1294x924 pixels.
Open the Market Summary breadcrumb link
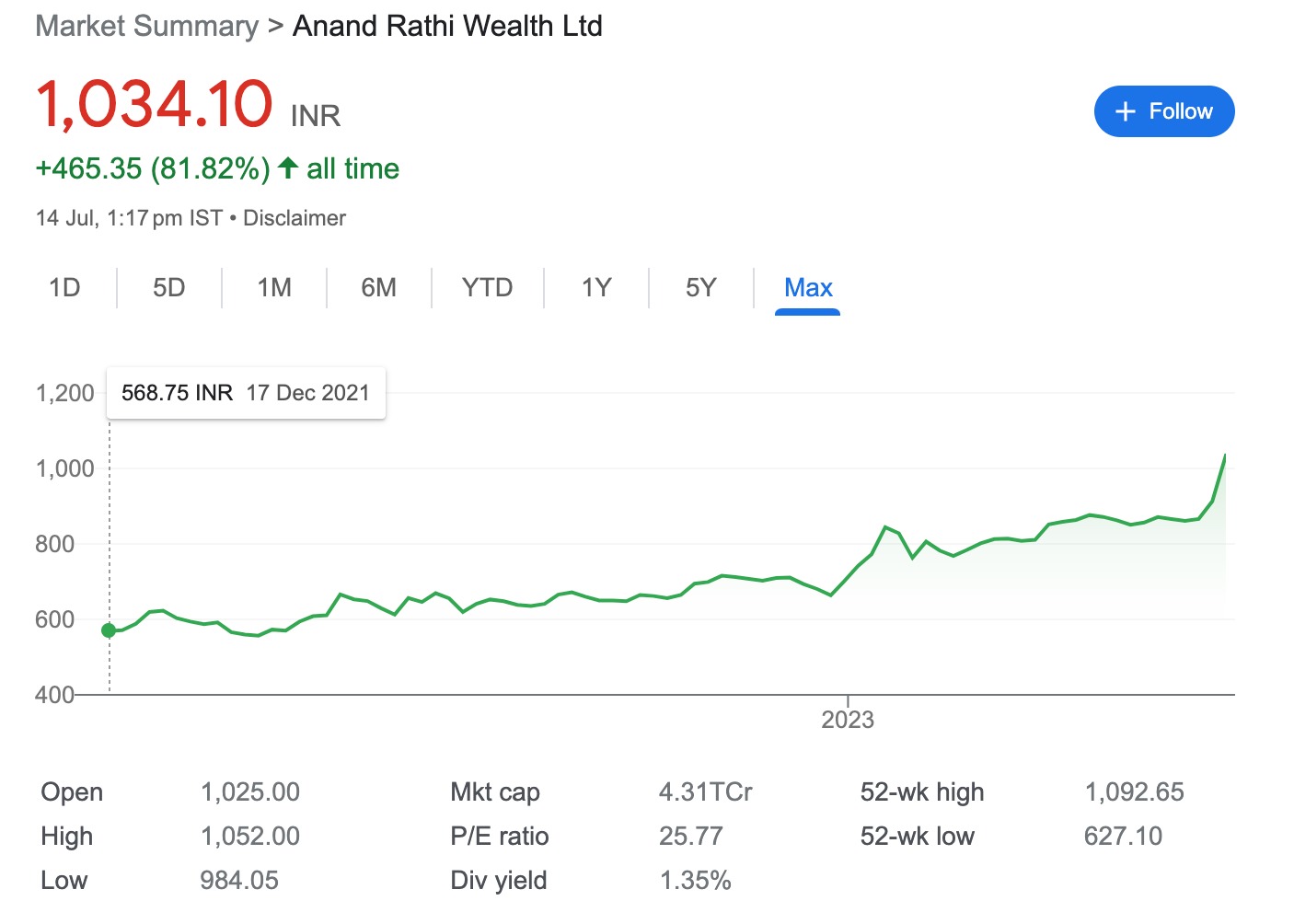coord(147,26)
